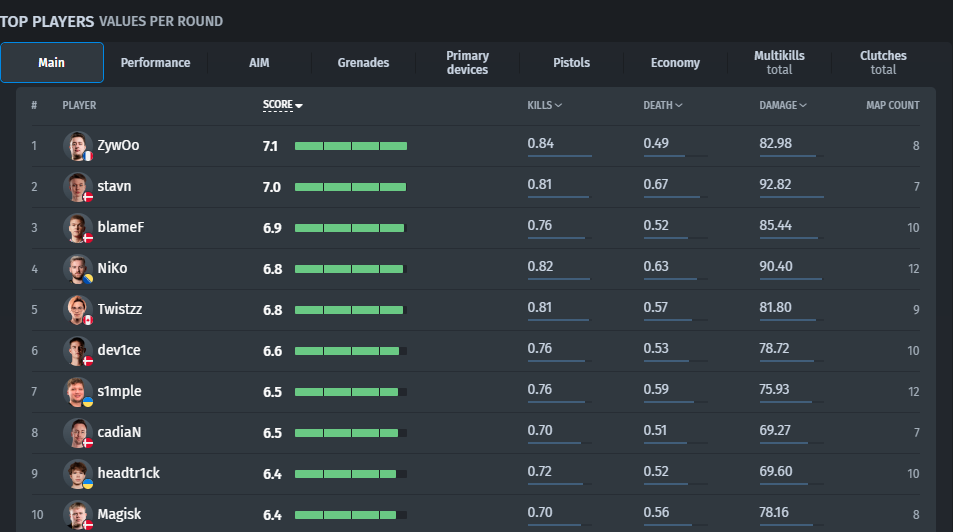Switch to the AIM tab

(x=260, y=62)
